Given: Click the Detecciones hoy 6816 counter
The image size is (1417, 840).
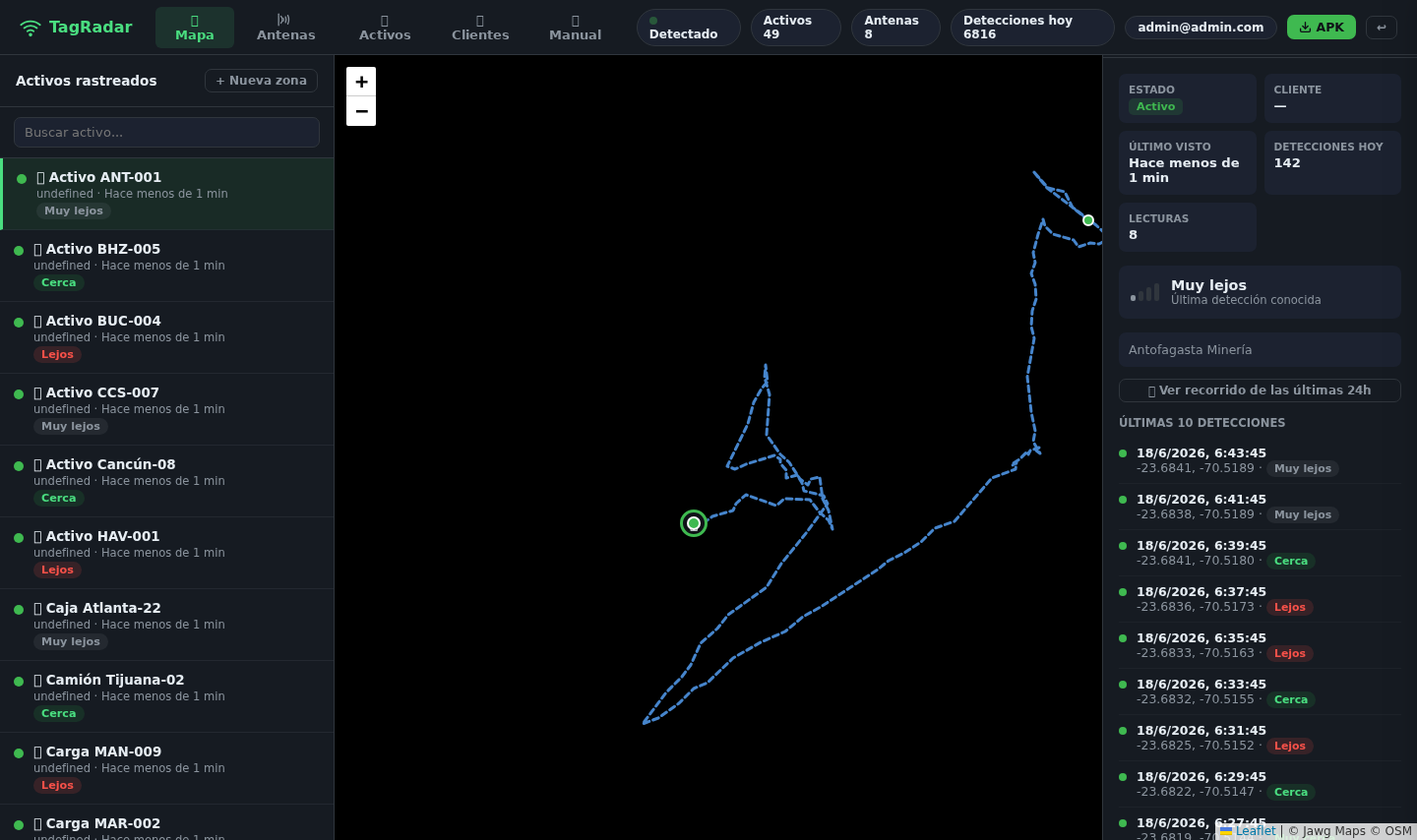Looking at the screenshot, I should pos(1032,28).
